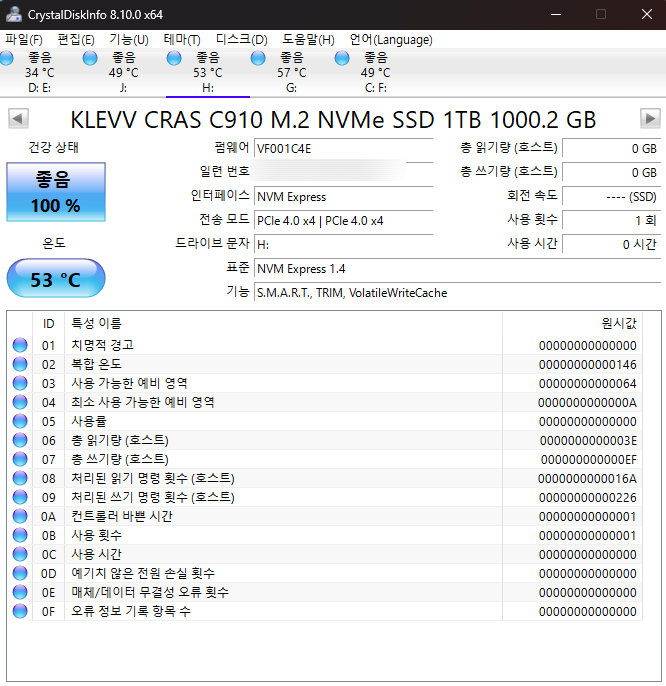Click the KLEVV CRAS C910 model title

(x=333, y=120)
